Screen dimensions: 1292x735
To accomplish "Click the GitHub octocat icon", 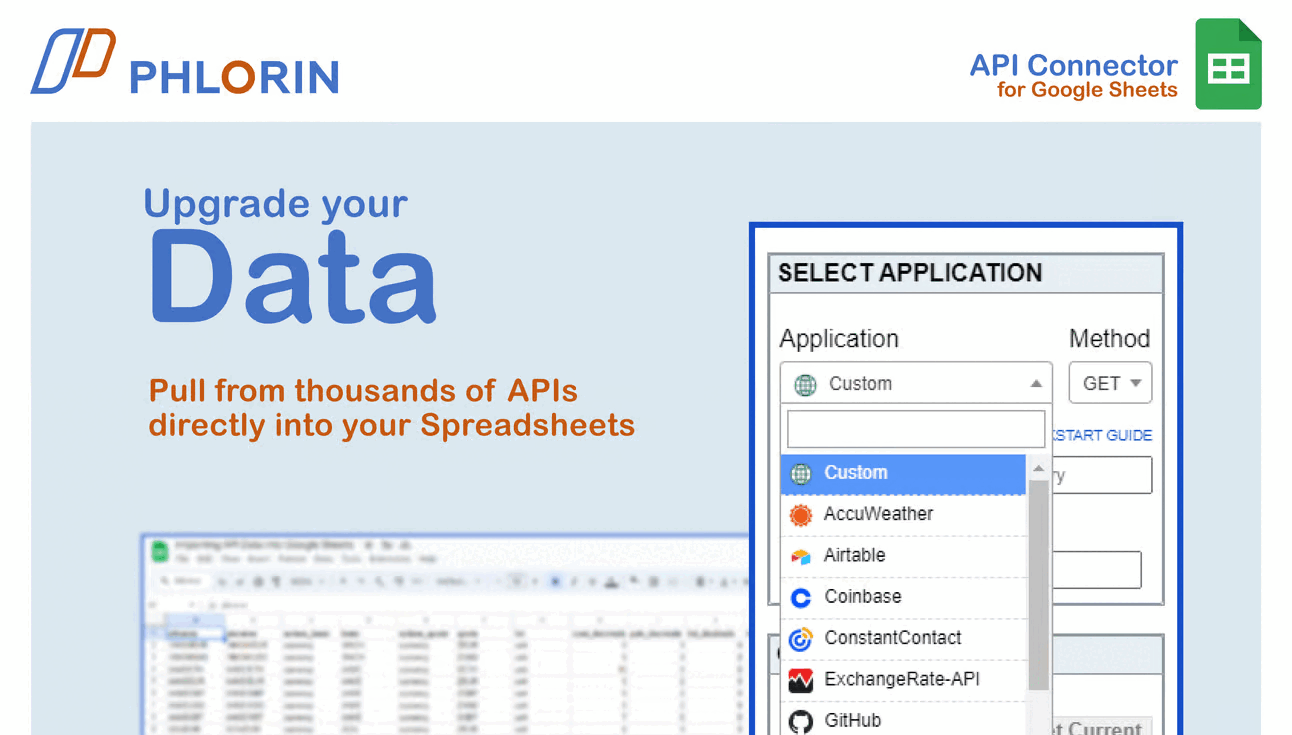I will point(801,722).
